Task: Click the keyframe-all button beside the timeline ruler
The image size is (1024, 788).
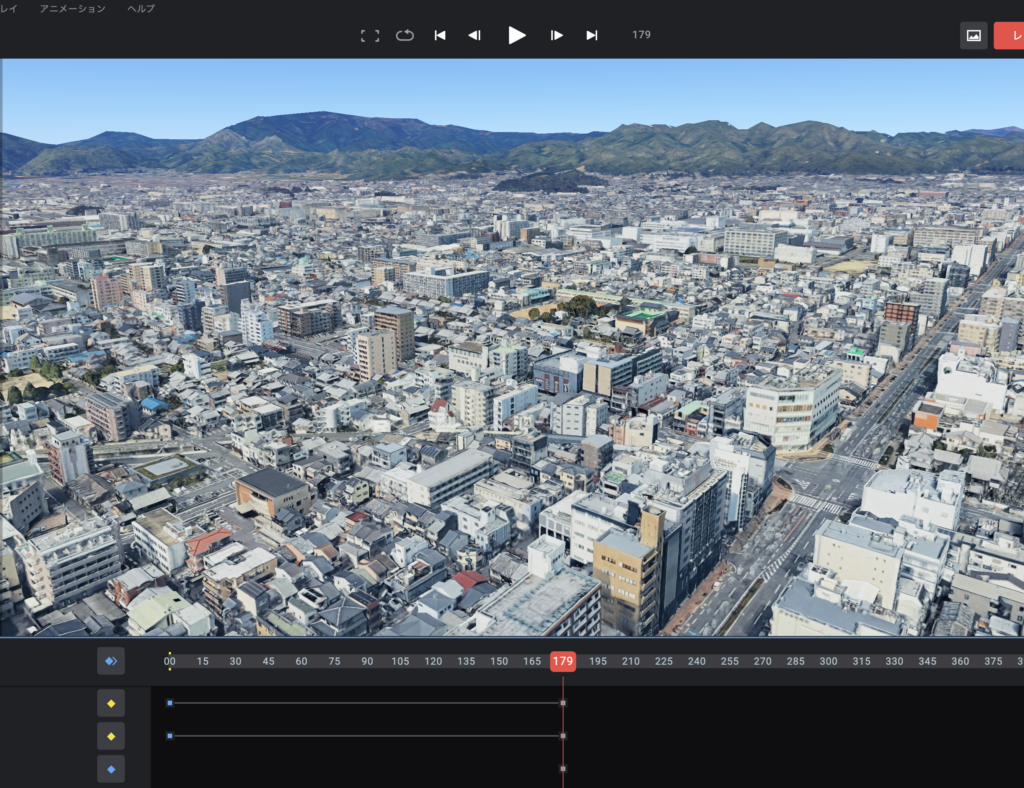Action: pyautogui.click(x=111, y=661)
